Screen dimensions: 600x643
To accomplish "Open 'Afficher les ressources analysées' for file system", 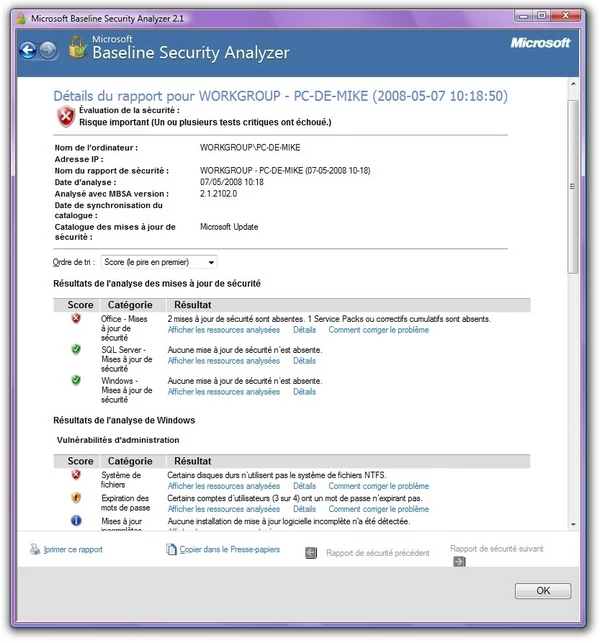I will 224,486.
